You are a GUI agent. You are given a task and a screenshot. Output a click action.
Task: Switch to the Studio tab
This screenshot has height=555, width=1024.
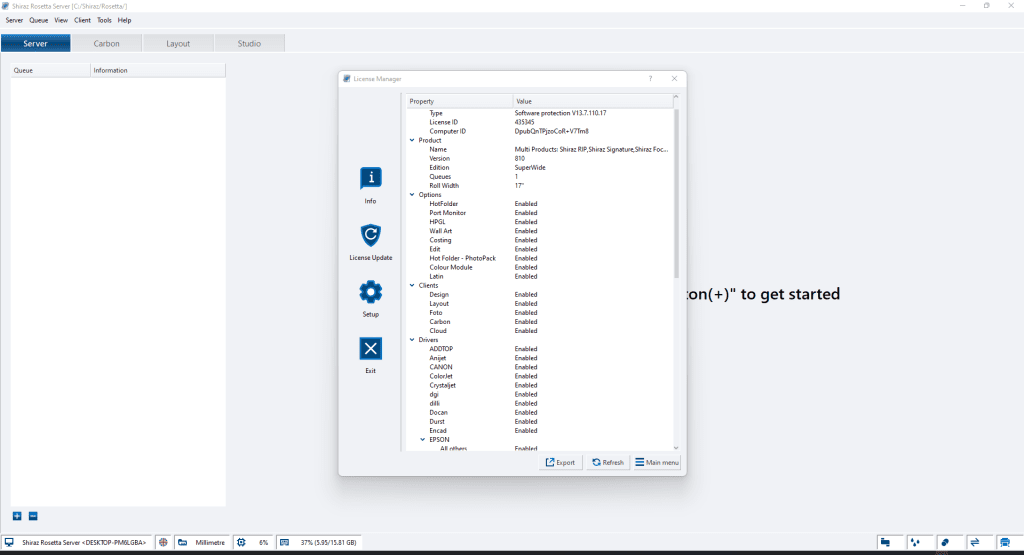[249, 44]
